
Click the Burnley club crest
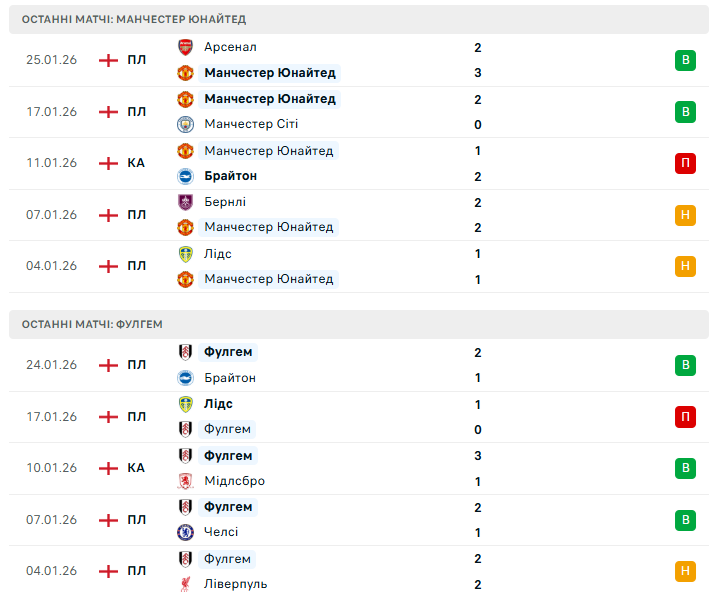click(185, 202)
